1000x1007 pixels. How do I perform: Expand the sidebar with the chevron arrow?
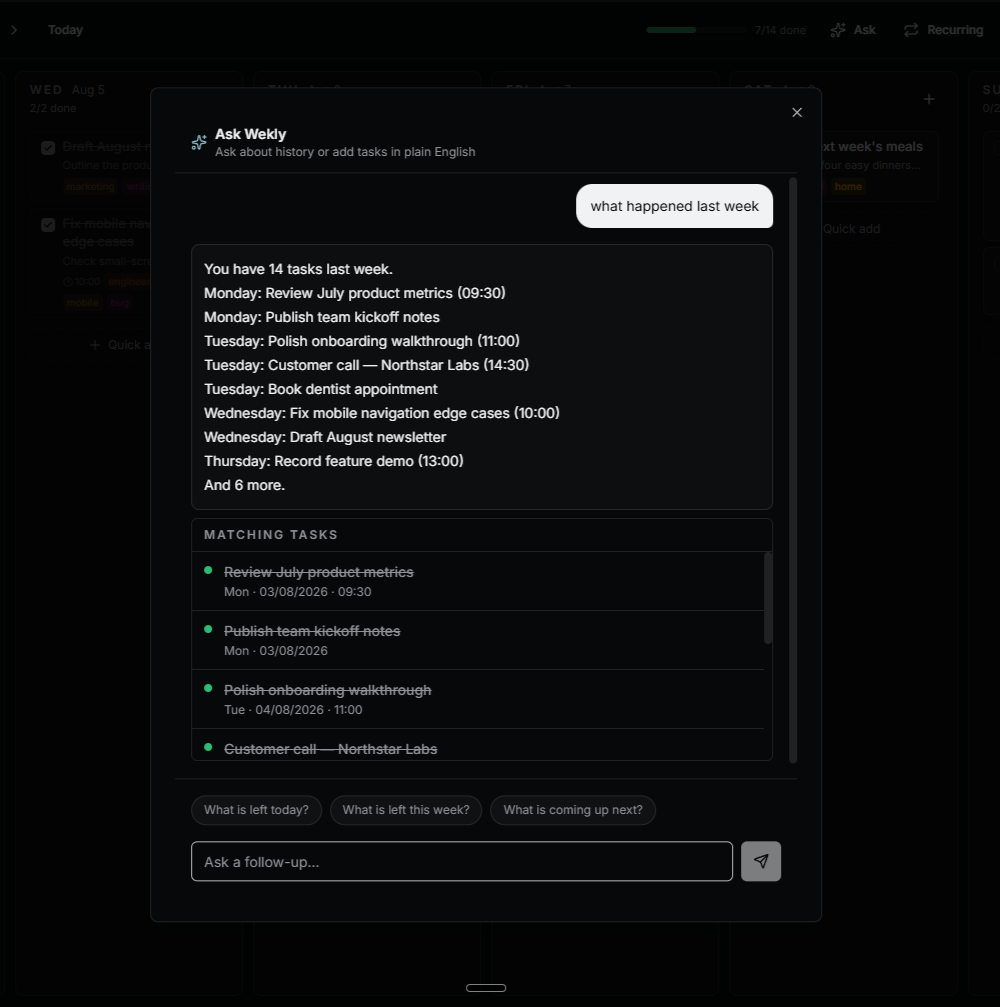pos(14,30)
